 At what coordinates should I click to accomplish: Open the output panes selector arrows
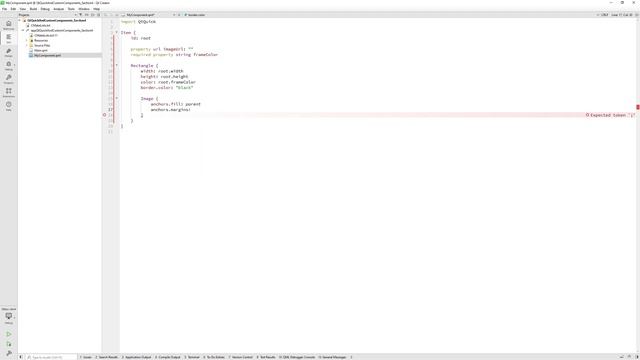tap(351, 357)
